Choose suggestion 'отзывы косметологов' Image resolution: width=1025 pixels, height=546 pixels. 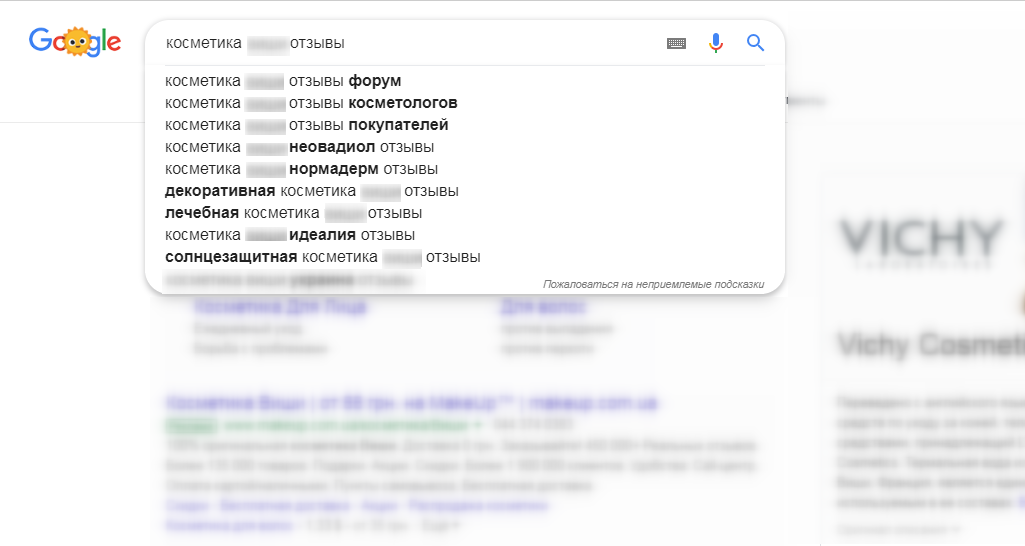coord(311,103)
